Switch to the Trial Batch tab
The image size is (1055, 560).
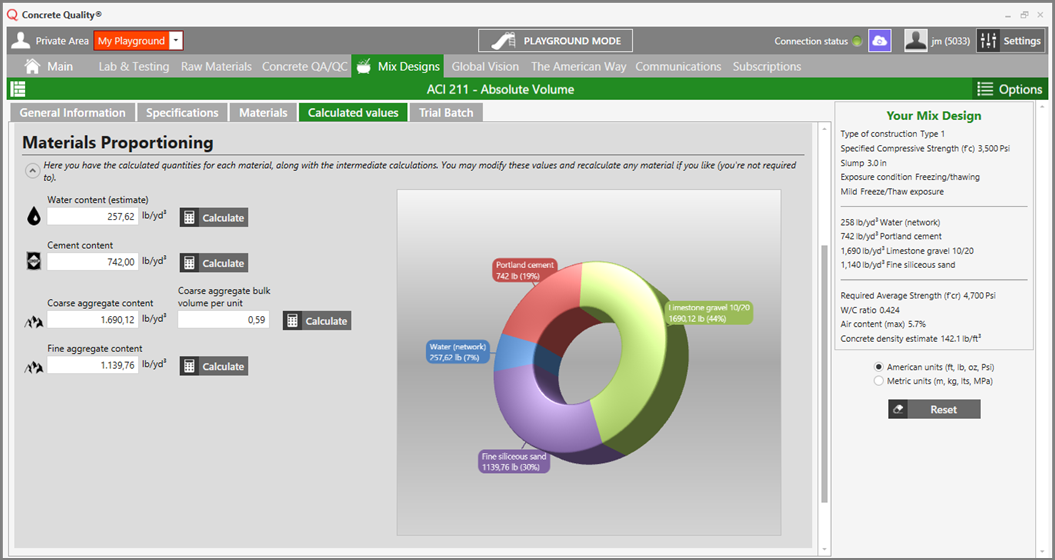tap(445, 112)
